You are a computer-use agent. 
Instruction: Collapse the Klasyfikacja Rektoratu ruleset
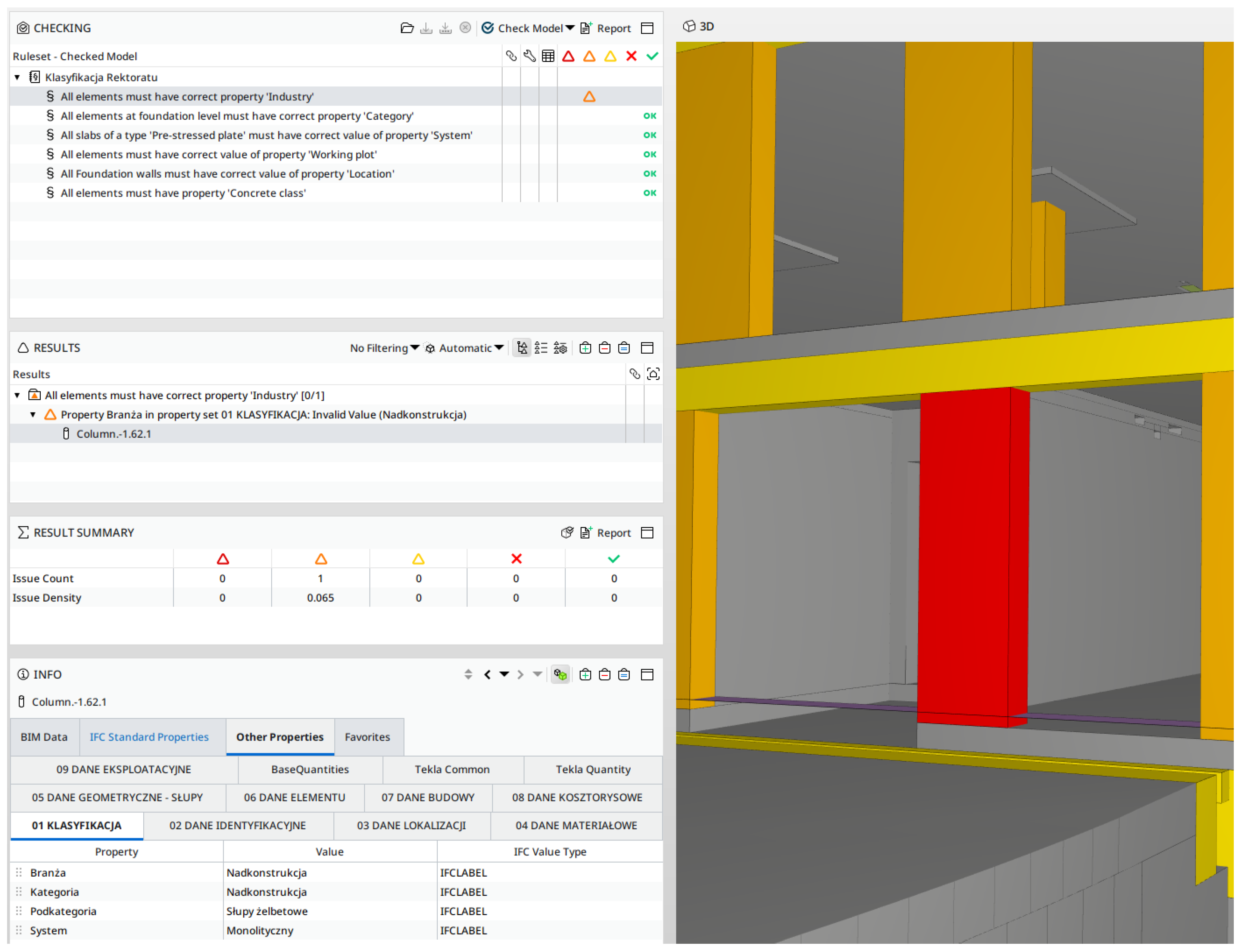(18, 77)
